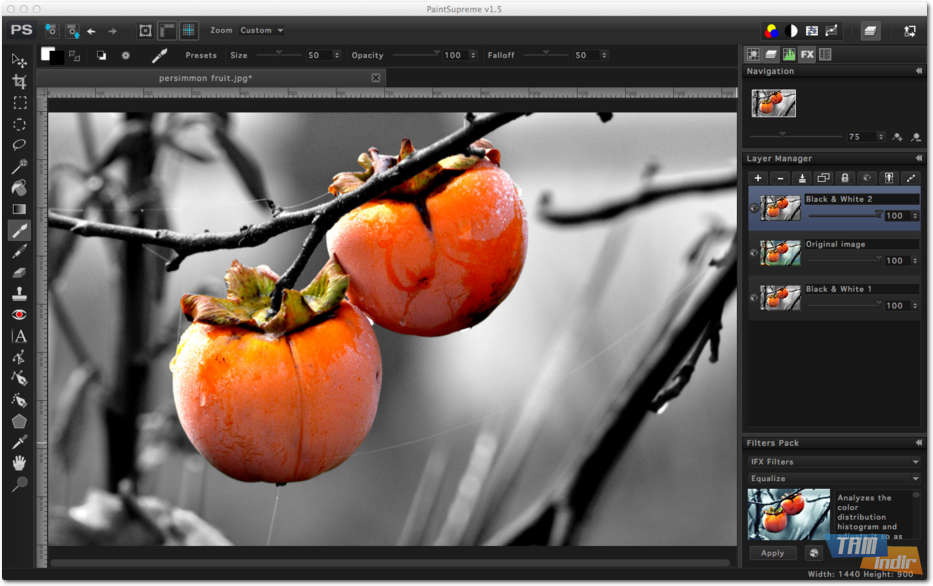Click the foreground white color swatch

47,54
